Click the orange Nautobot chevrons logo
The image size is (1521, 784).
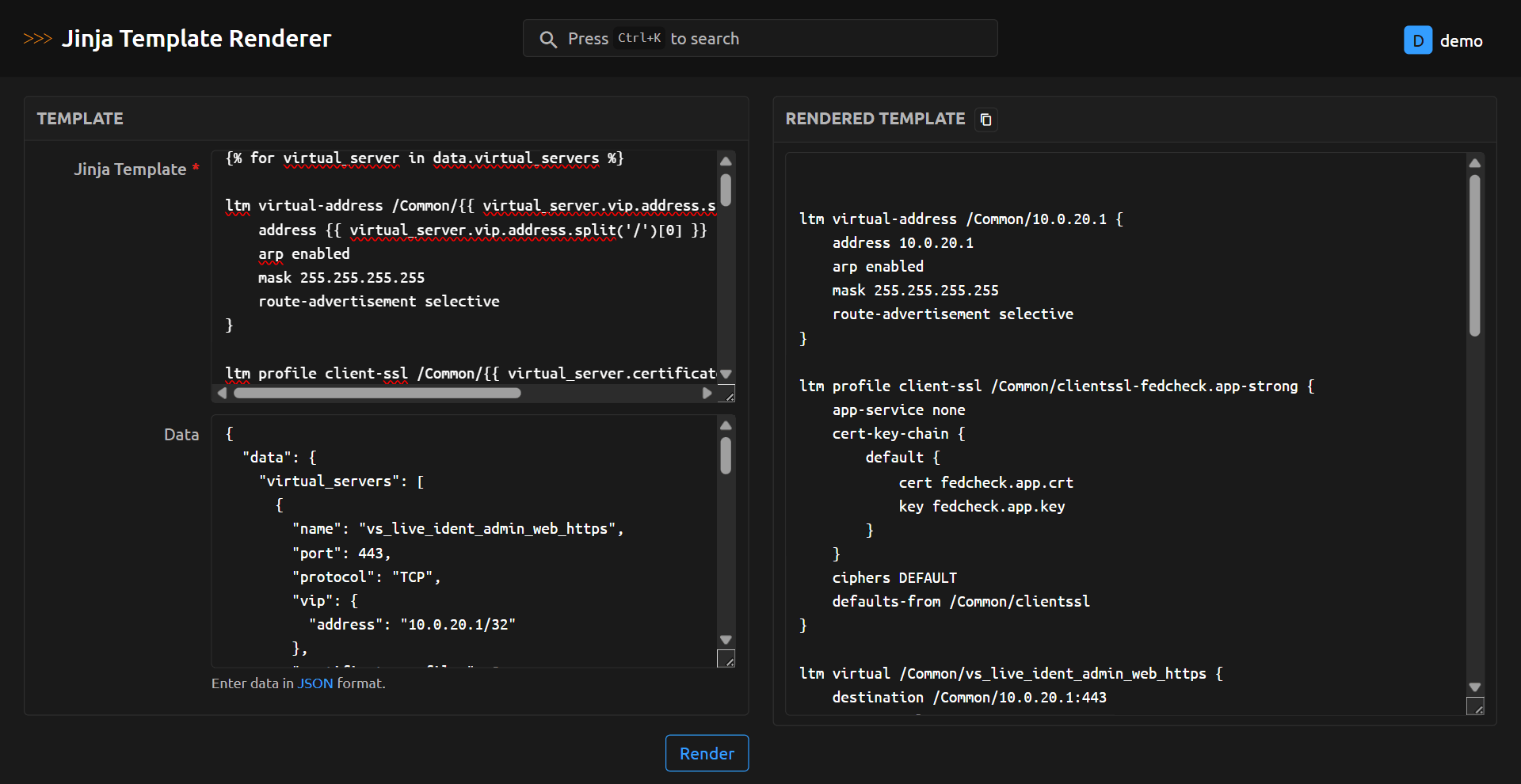pyautogui.click(x=37, y=39)
